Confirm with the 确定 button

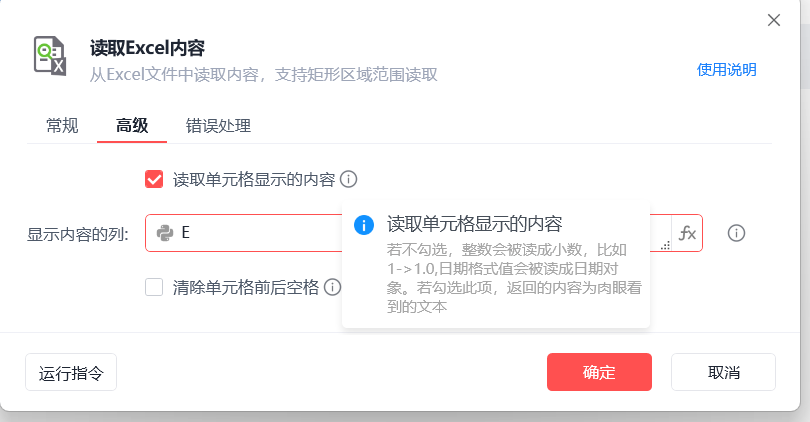pos(599,372)
